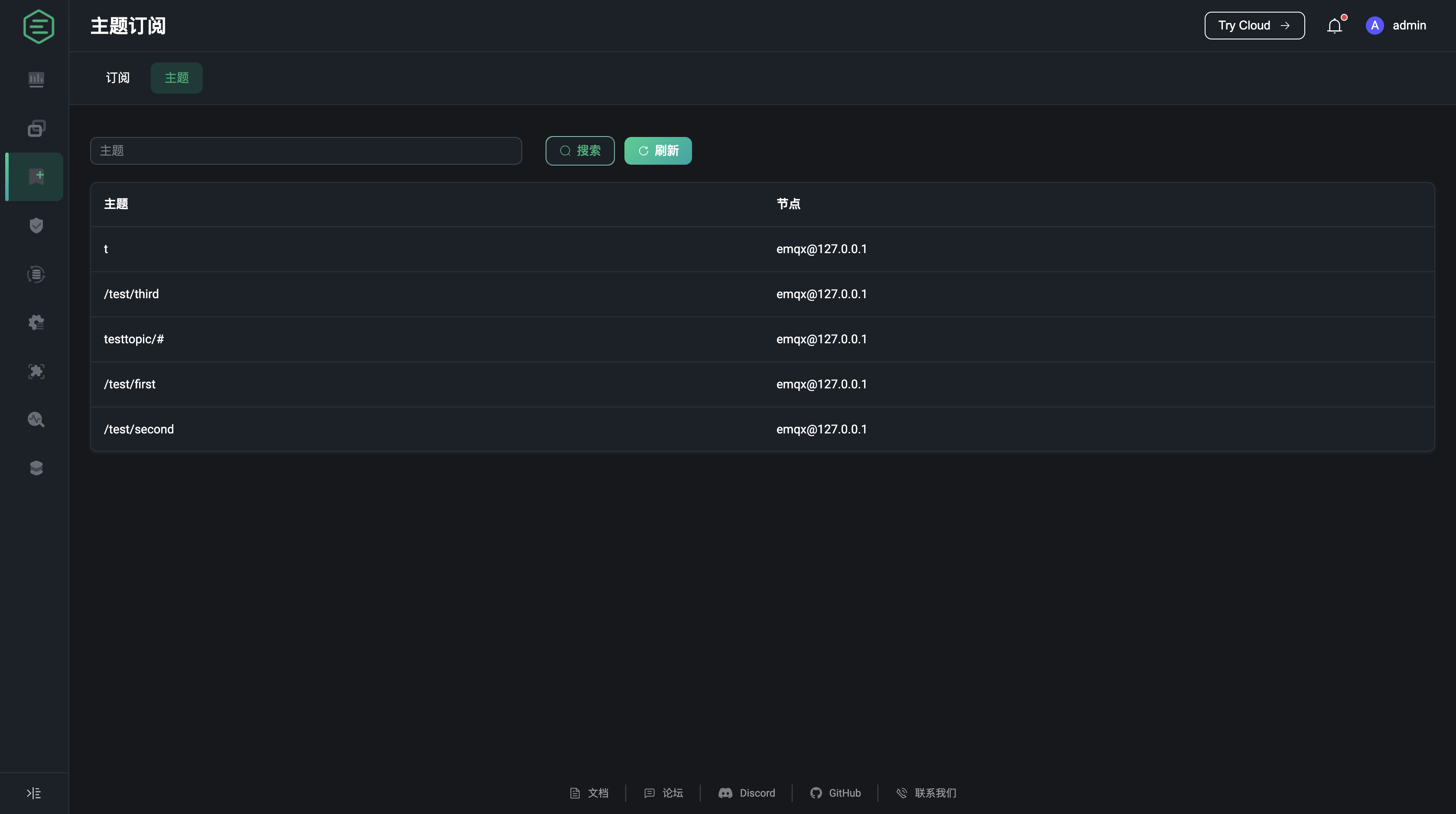Select the data integration icon in sidebar

[x=35, y=274]
